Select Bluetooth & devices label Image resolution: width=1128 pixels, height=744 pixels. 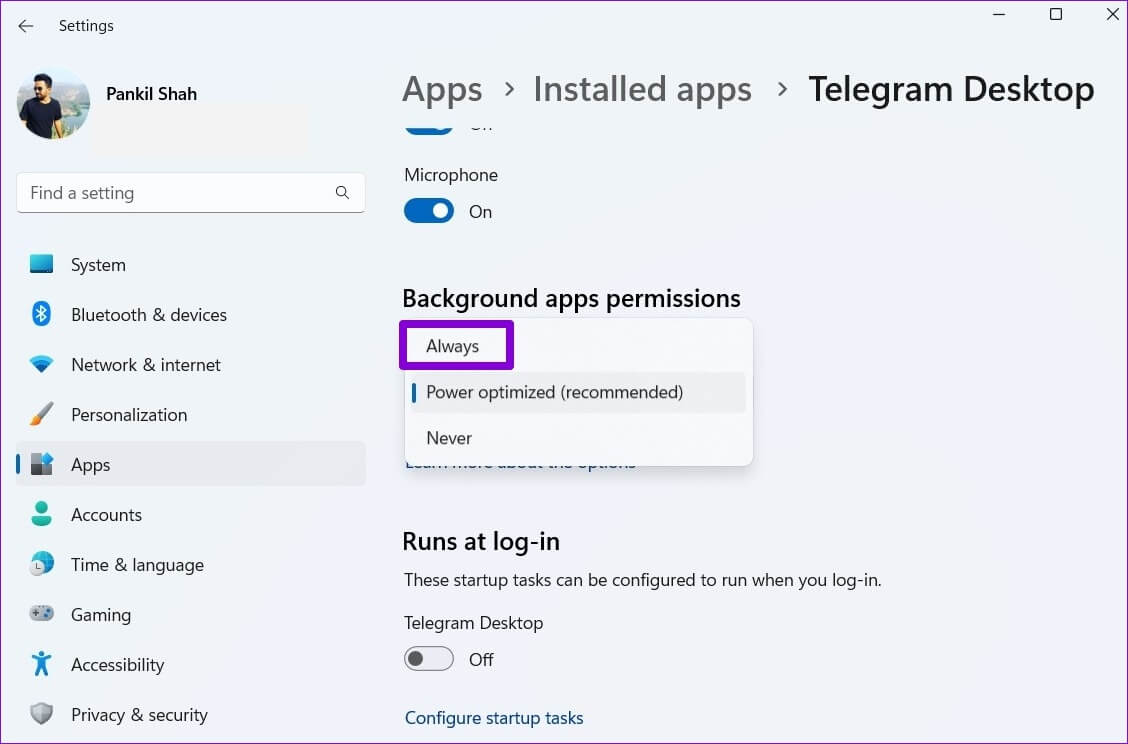[x=149, y=315]
